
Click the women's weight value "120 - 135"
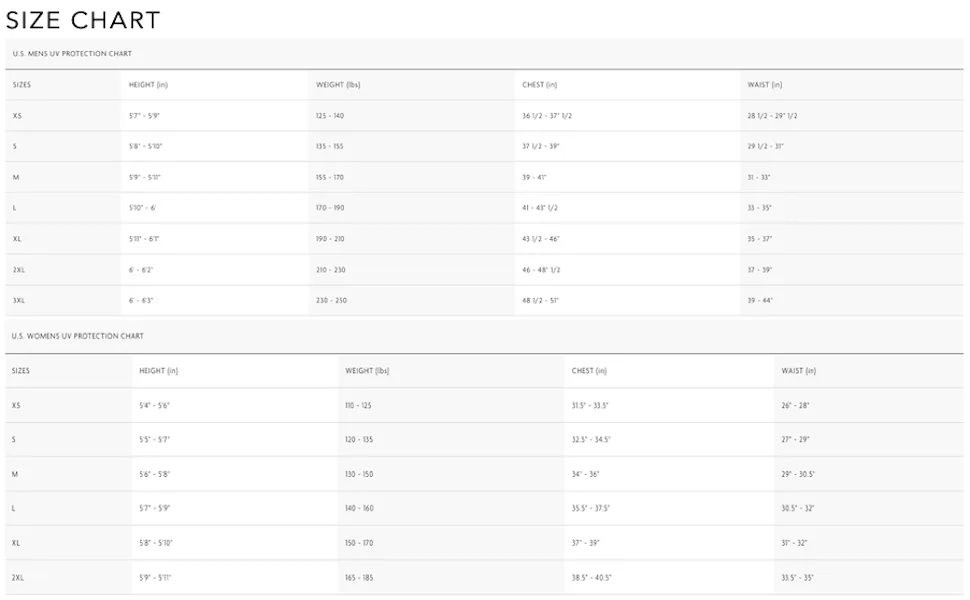359,440
